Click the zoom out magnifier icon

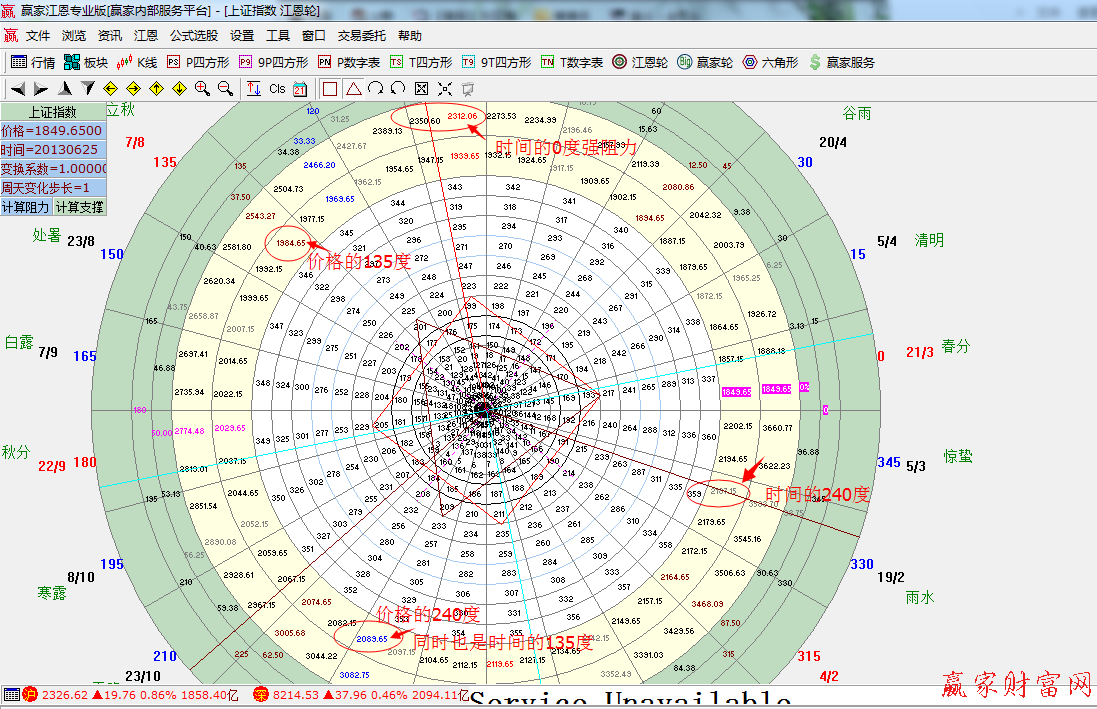coord(225,88)
